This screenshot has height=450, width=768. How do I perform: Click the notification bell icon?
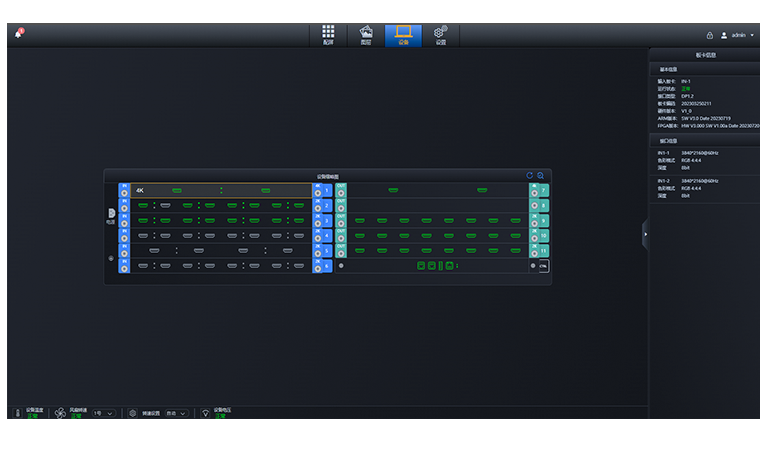click(x=18, y=34)
